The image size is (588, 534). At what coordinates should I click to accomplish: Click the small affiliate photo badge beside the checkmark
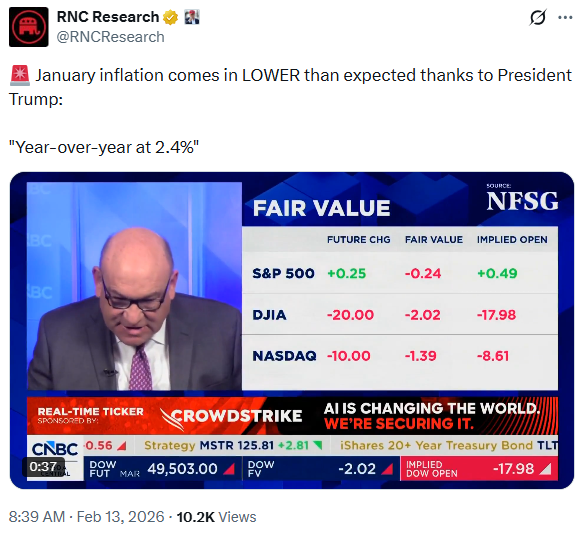tap(192, 17)
